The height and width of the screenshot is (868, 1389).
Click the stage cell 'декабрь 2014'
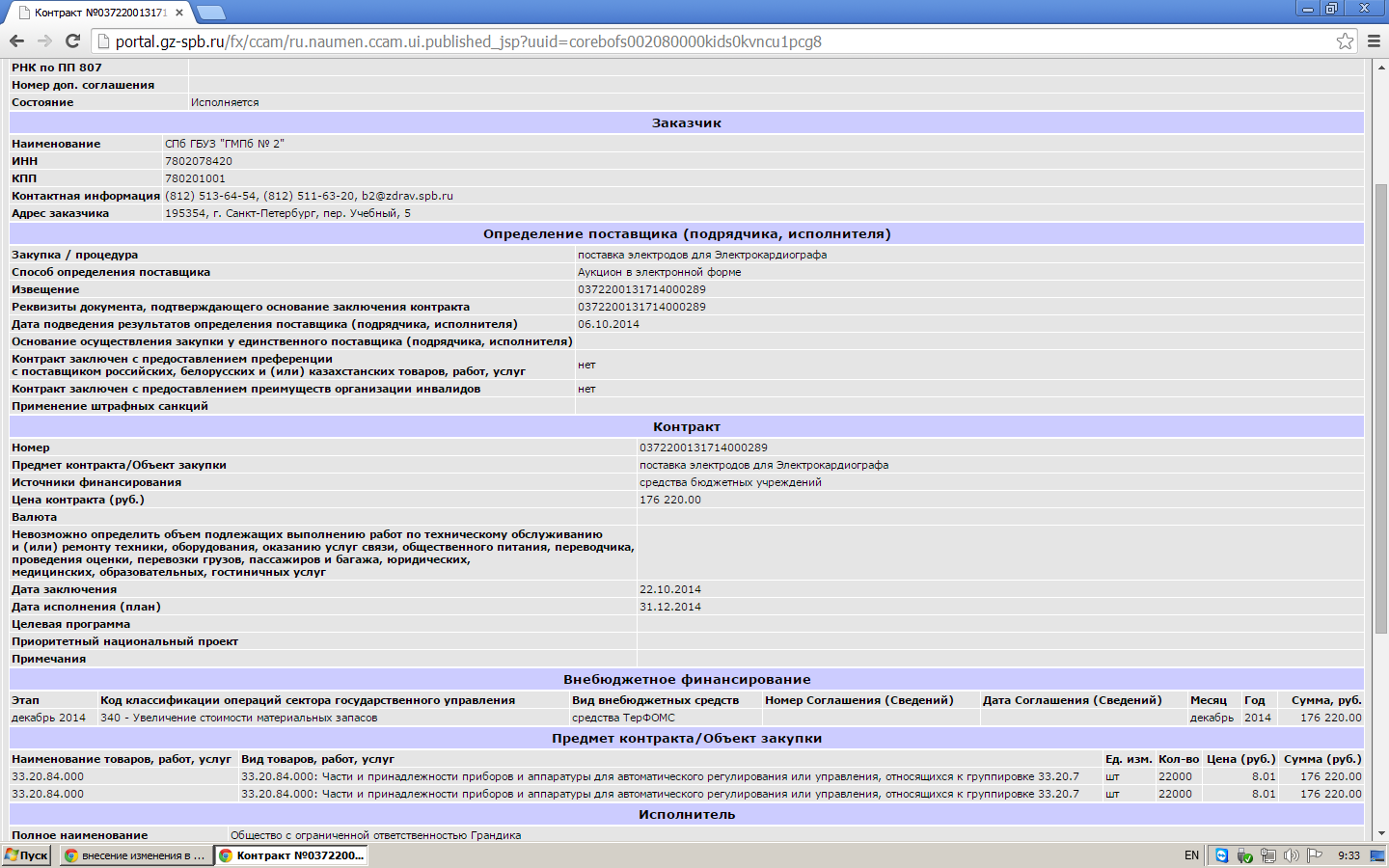(49, 718)
